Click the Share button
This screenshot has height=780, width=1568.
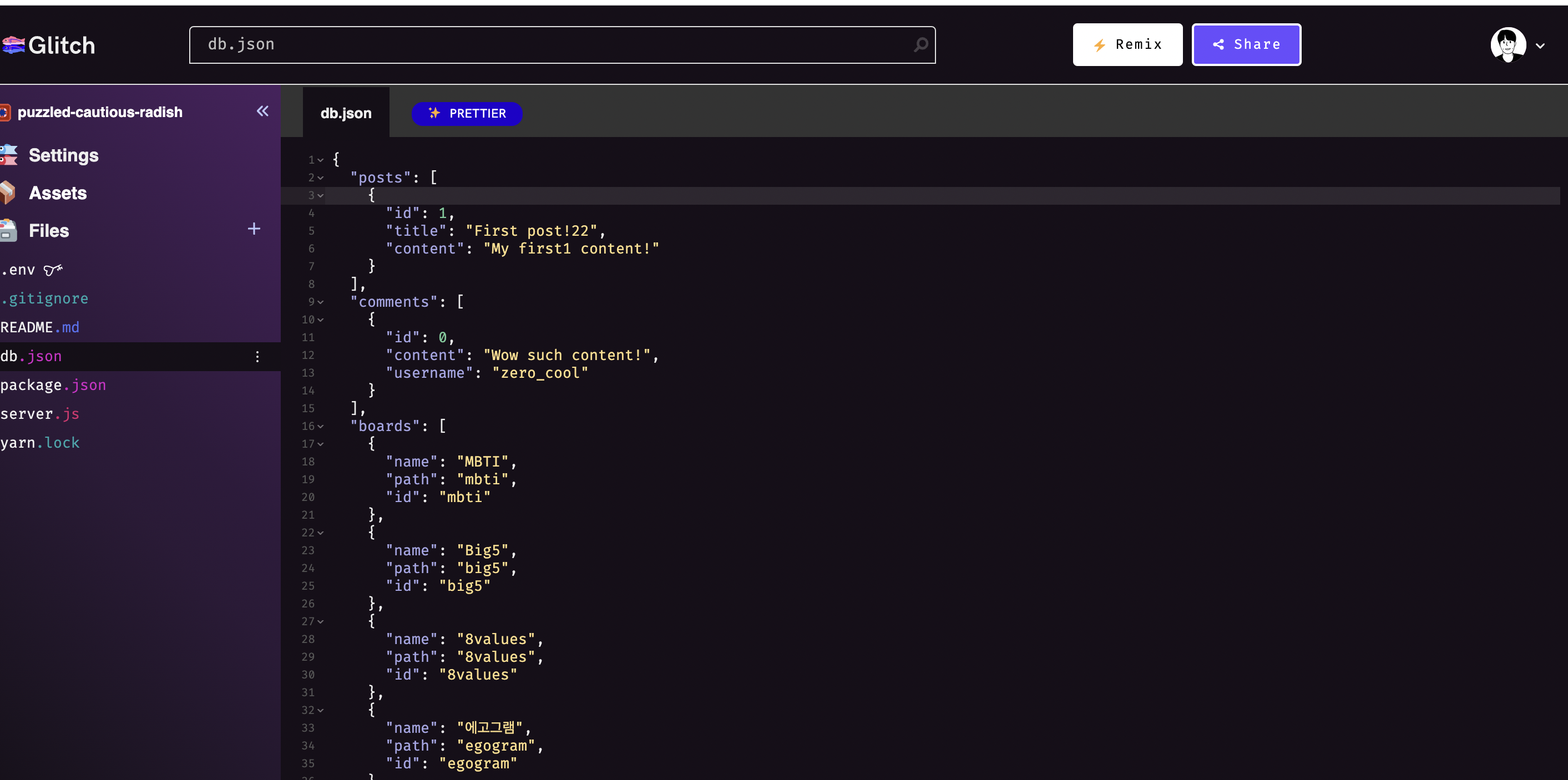tap(1246, 44)
